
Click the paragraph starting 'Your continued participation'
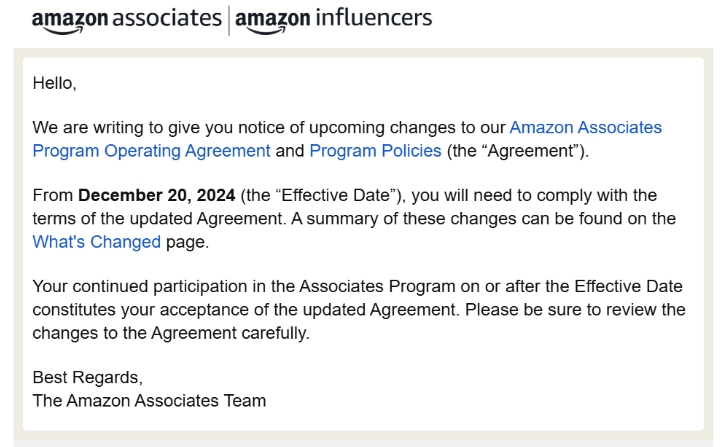pyautogui.click(x=359, y=309)
